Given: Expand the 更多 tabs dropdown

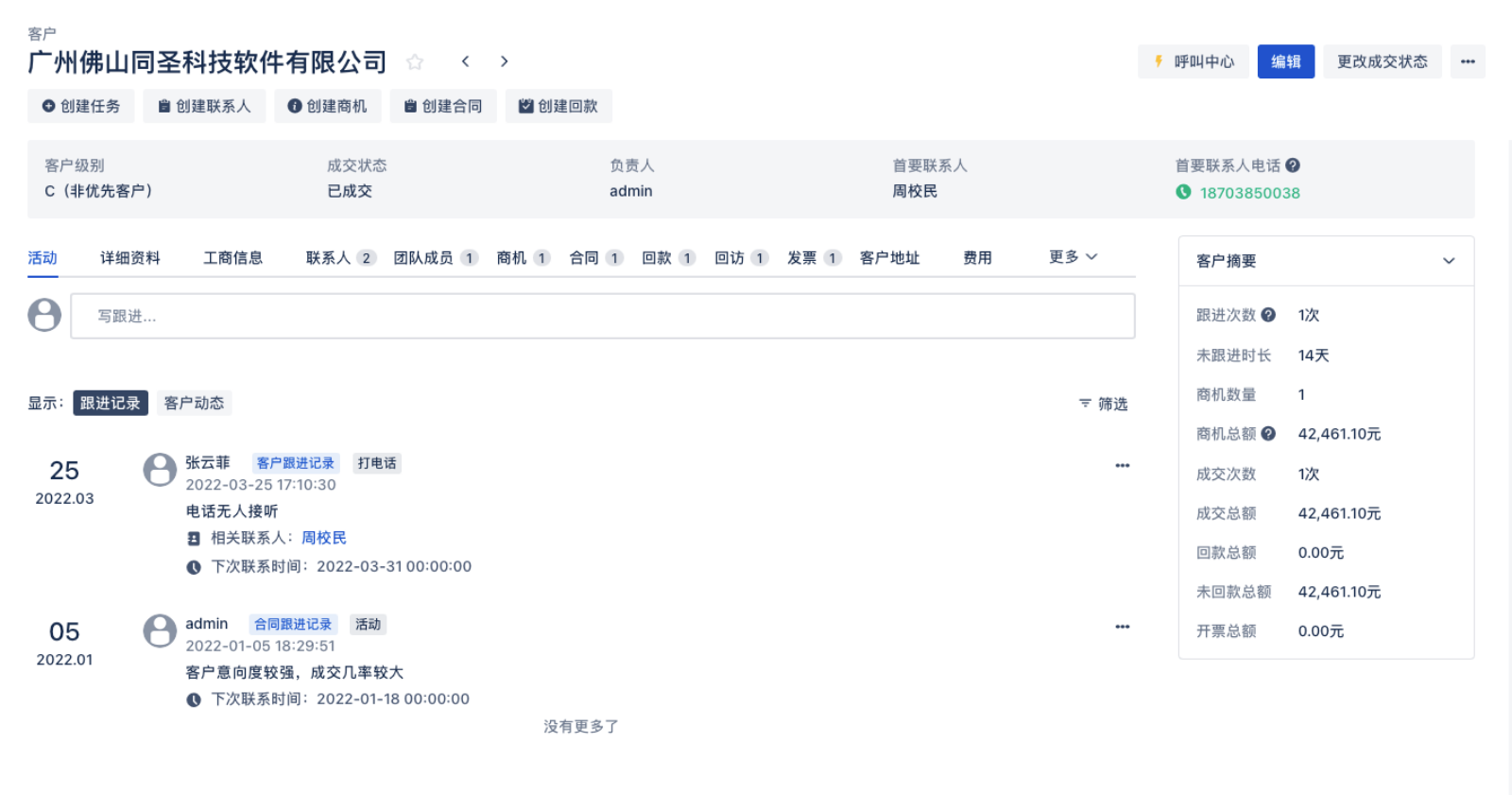Looking at the screenshot, I should 1073,257.
